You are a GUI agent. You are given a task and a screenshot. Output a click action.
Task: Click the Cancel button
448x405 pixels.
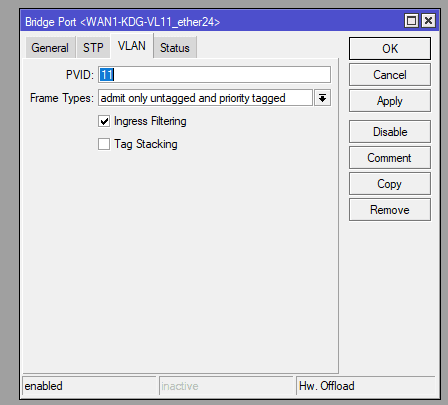(x=390, y=75)
